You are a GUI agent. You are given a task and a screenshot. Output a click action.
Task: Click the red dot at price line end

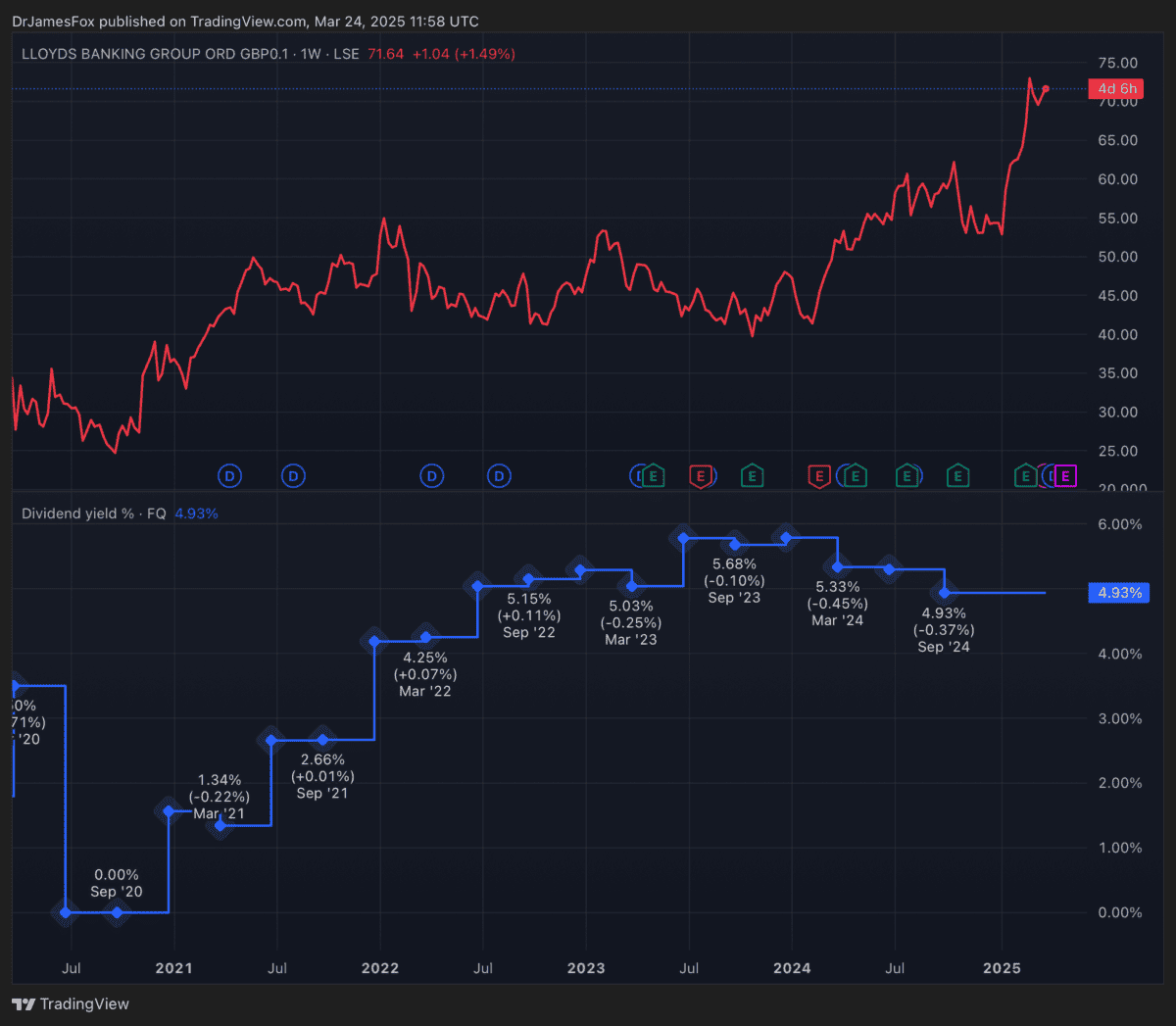tap(1046, 89)
